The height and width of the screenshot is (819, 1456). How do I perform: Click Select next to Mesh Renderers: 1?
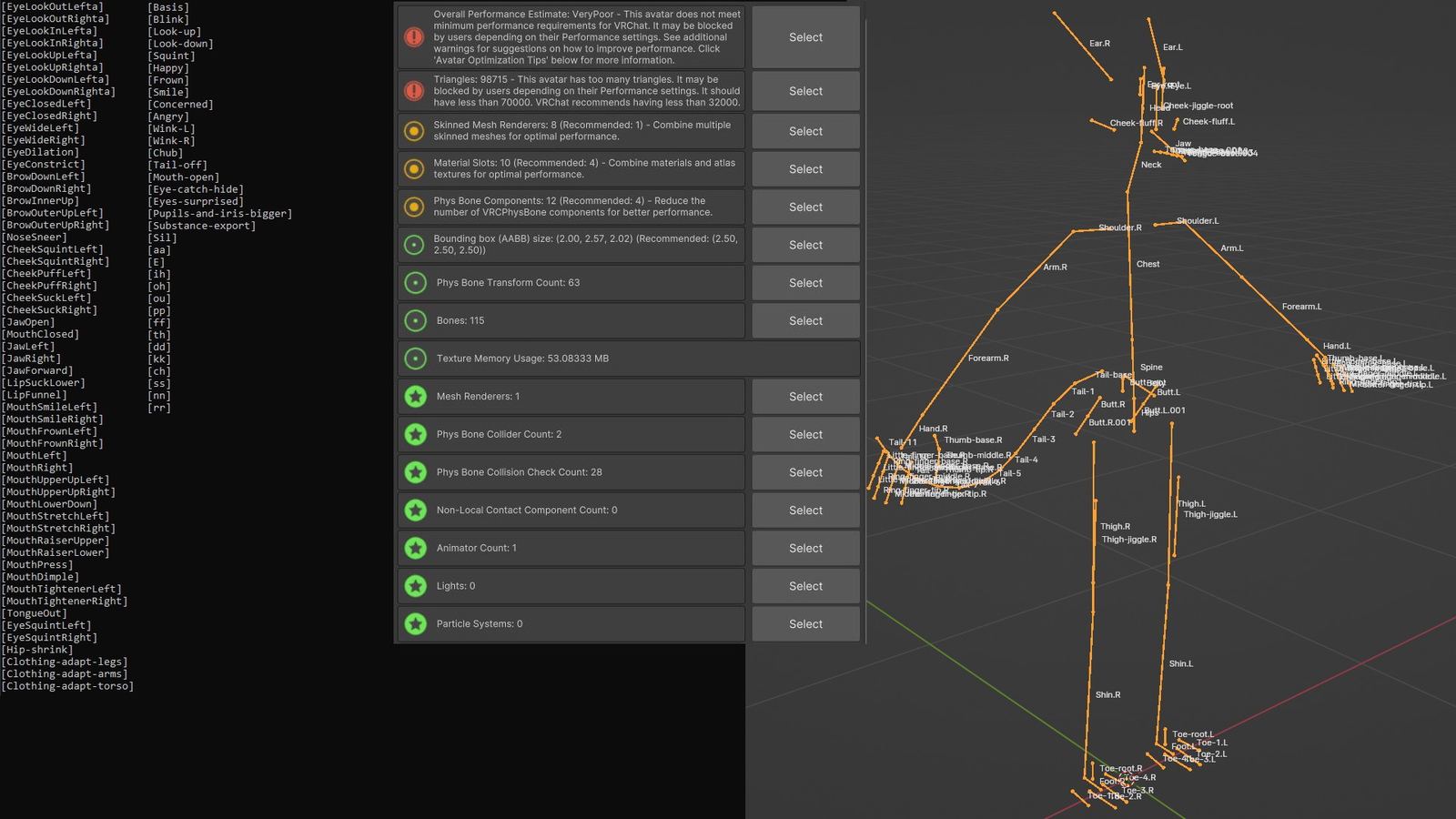click(805, 397)
